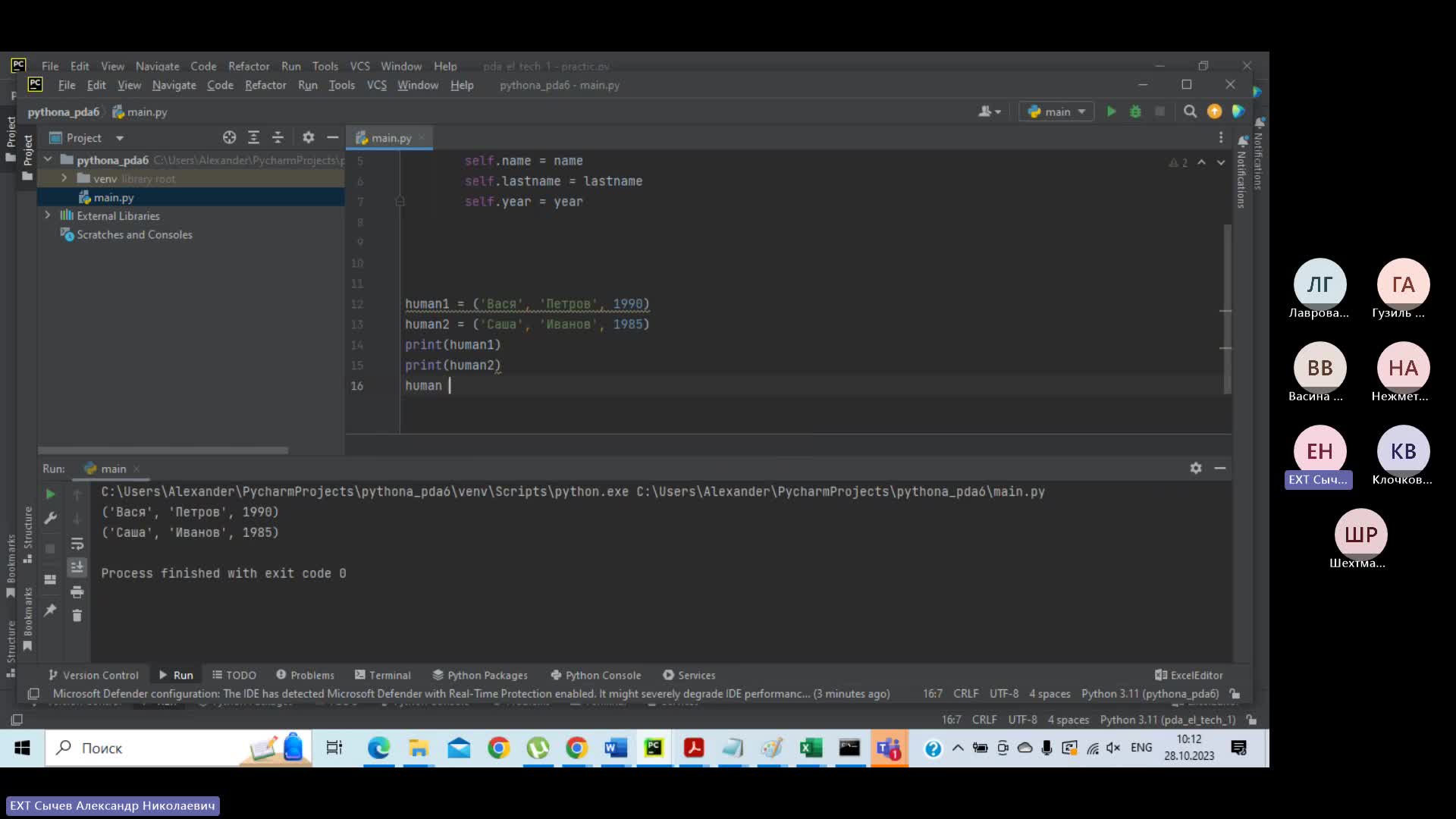Viewport: 1456px width, 819px height.
Task: Hide the Run panel with minus icon
Action: [x=1220, y=468]
